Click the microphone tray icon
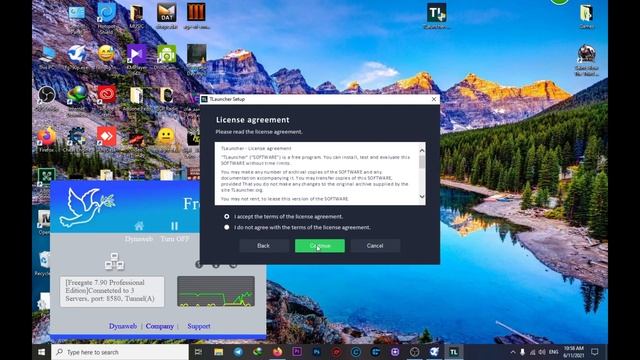The width and height of the screenshot is (640, 360). pyautogui.click(x=522, y=352)
